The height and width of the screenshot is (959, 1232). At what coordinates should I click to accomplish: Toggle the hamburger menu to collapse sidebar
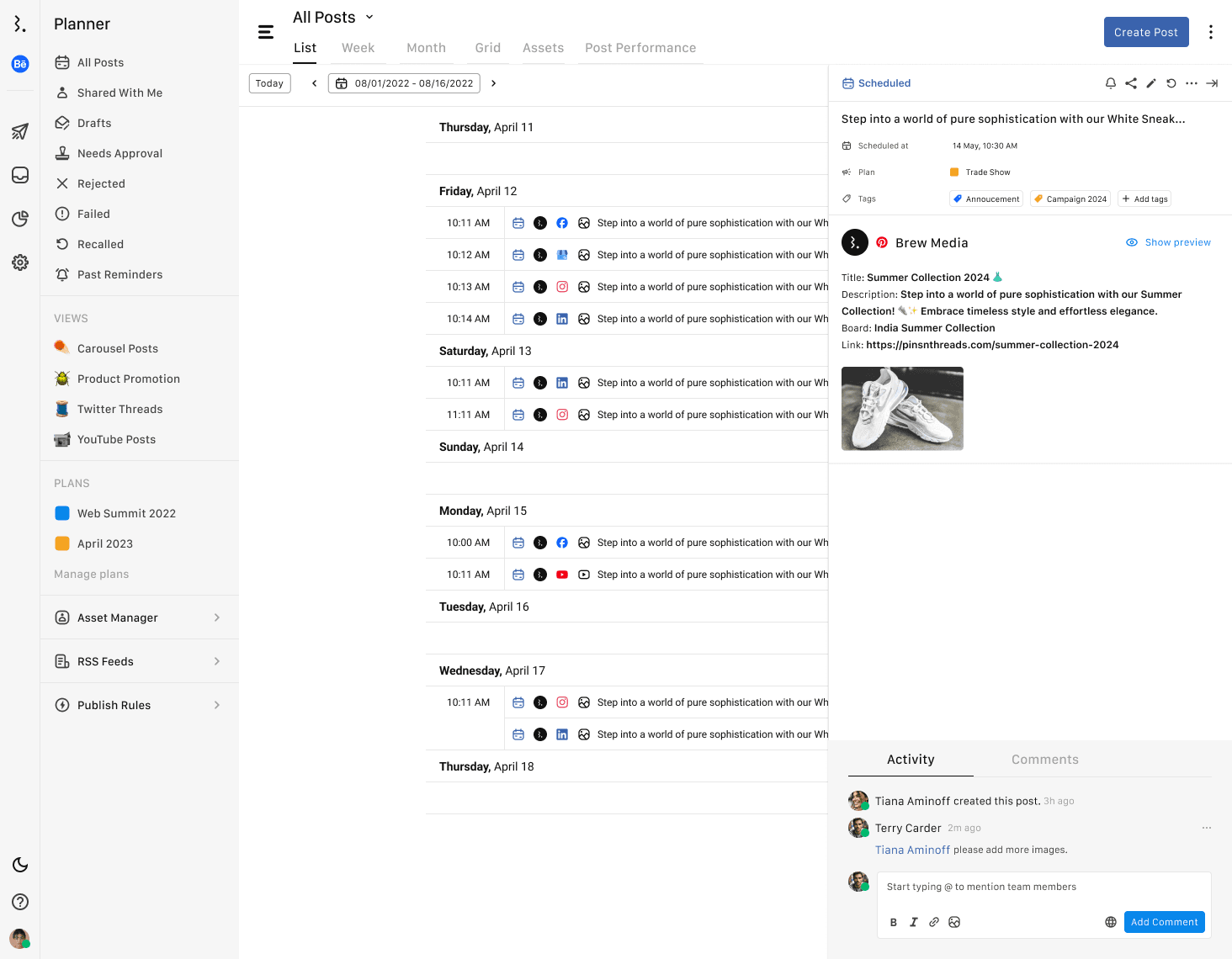click(x=266, y=33)
